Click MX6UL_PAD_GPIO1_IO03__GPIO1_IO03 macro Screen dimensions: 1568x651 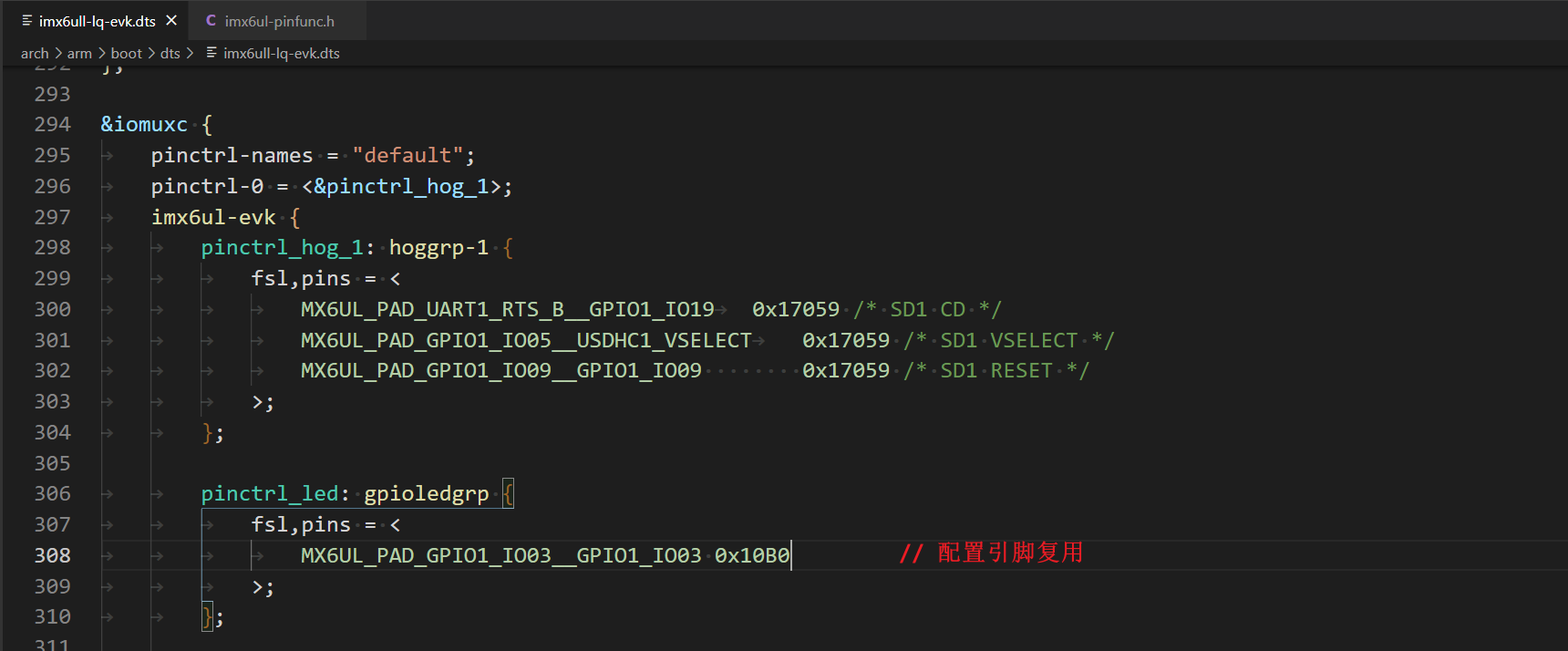(x=501, y=555)
